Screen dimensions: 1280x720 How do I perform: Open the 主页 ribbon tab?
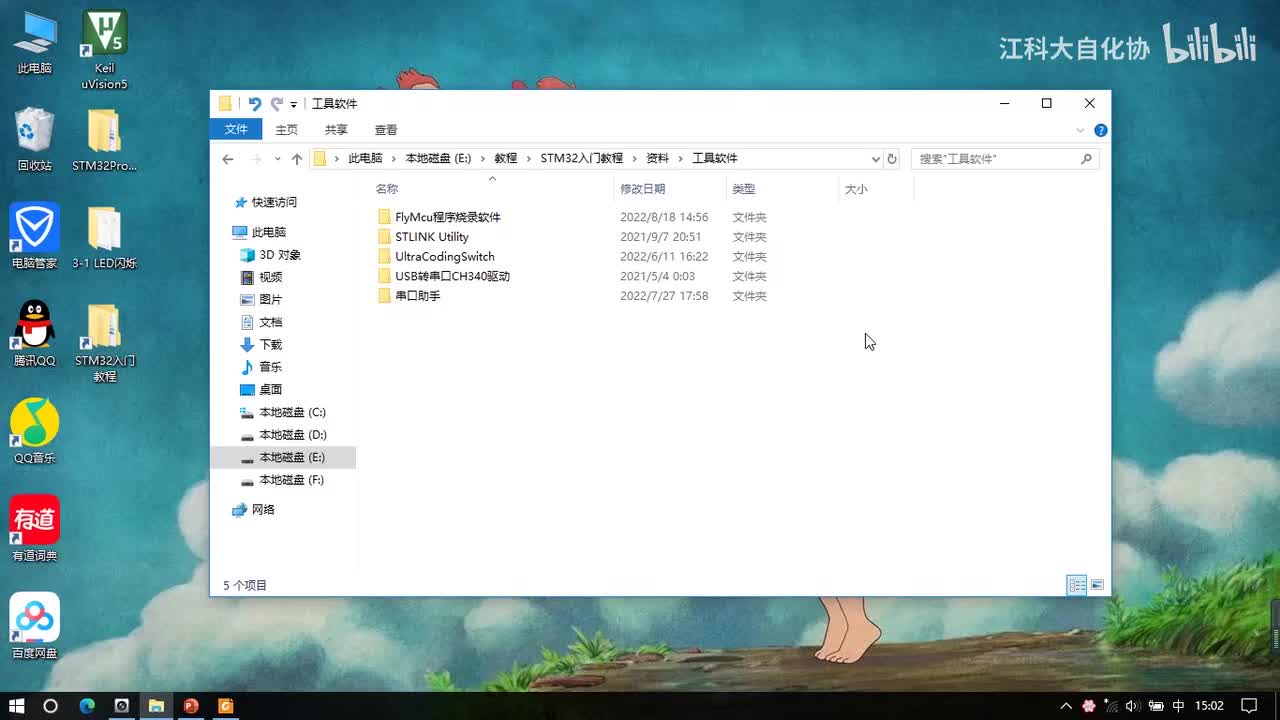pos(287,130)
